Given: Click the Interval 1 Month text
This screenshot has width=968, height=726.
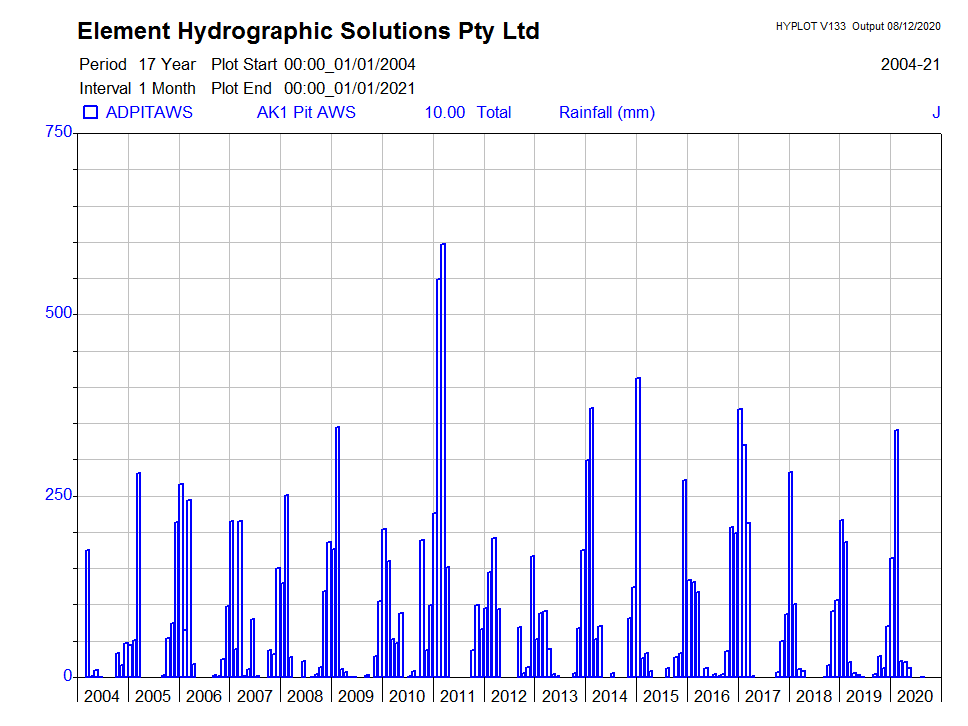Looking at the screenshot, I should 137,88.
